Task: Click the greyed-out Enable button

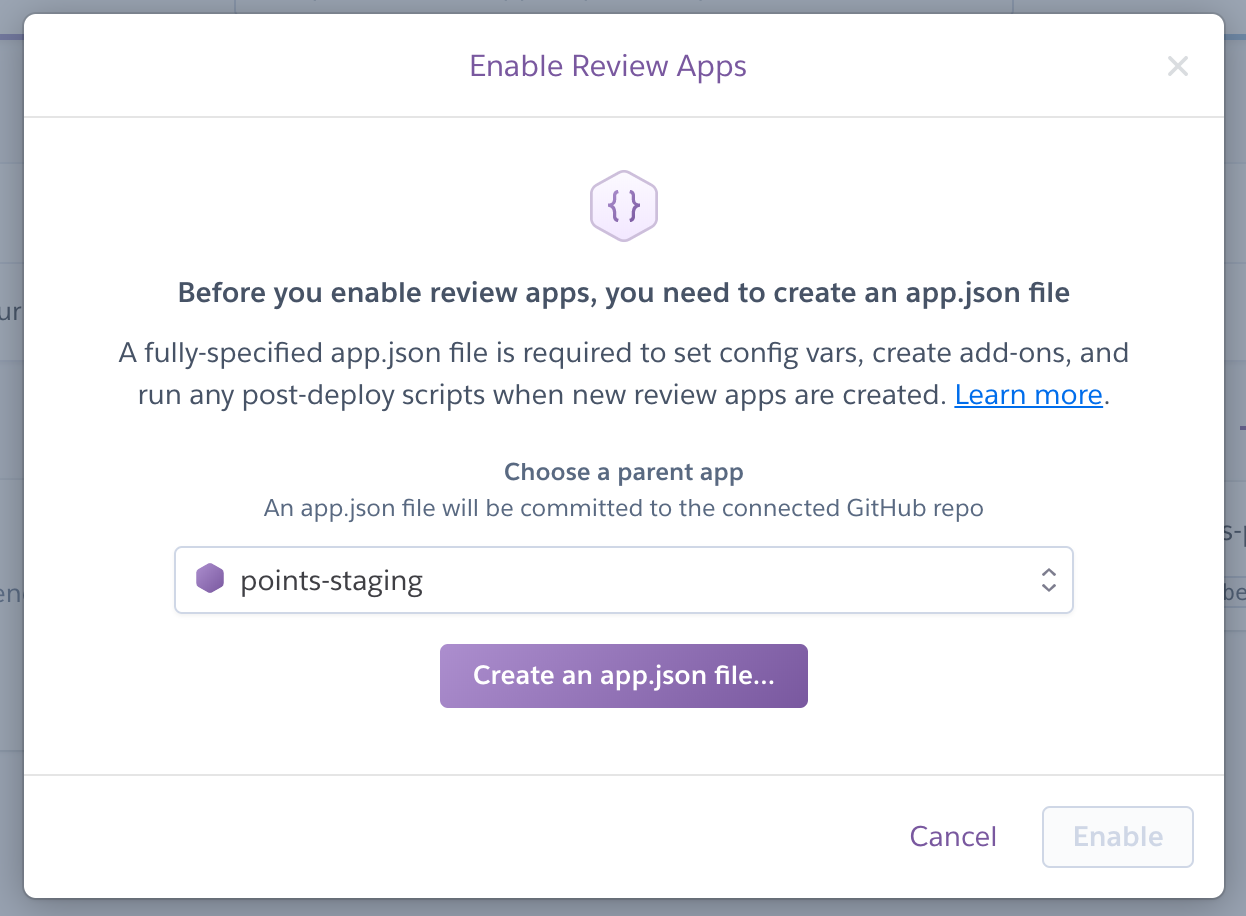Action: (x=1117, y=837)
